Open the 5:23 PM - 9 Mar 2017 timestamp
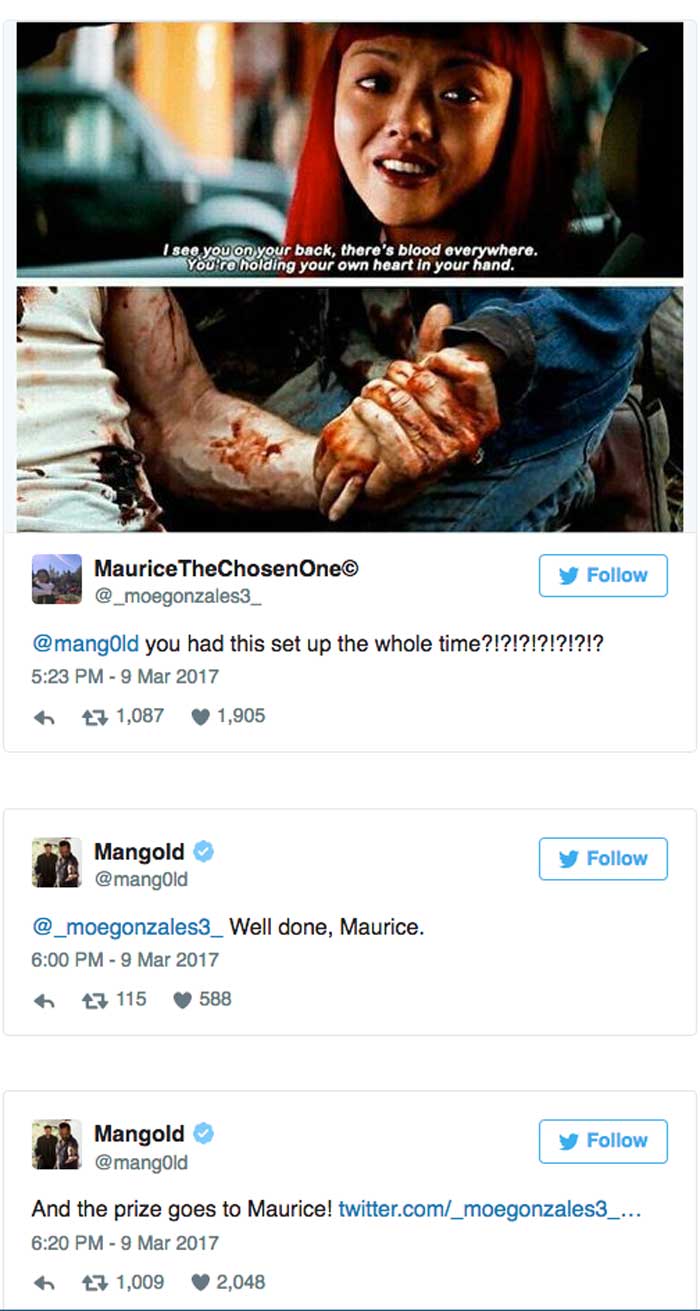 click(125, 677)
